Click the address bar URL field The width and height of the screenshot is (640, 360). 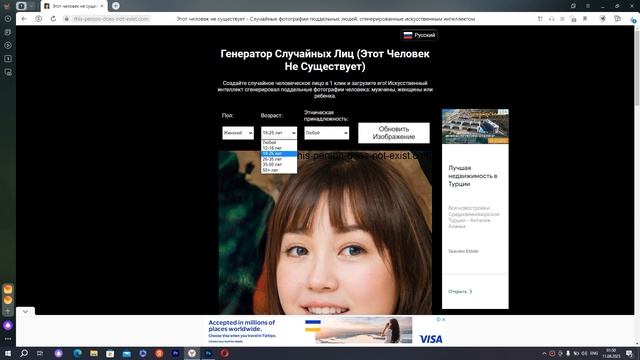(x=111, y=19)
